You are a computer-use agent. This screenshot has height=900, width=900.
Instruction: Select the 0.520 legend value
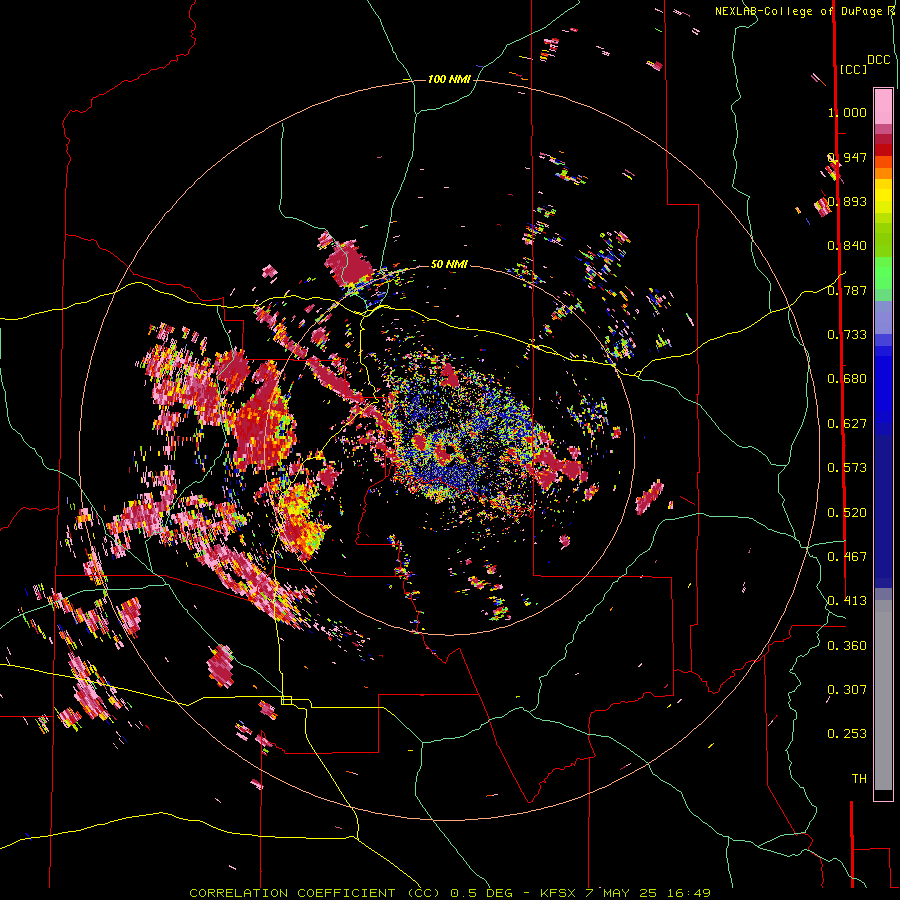click(847, 513)
